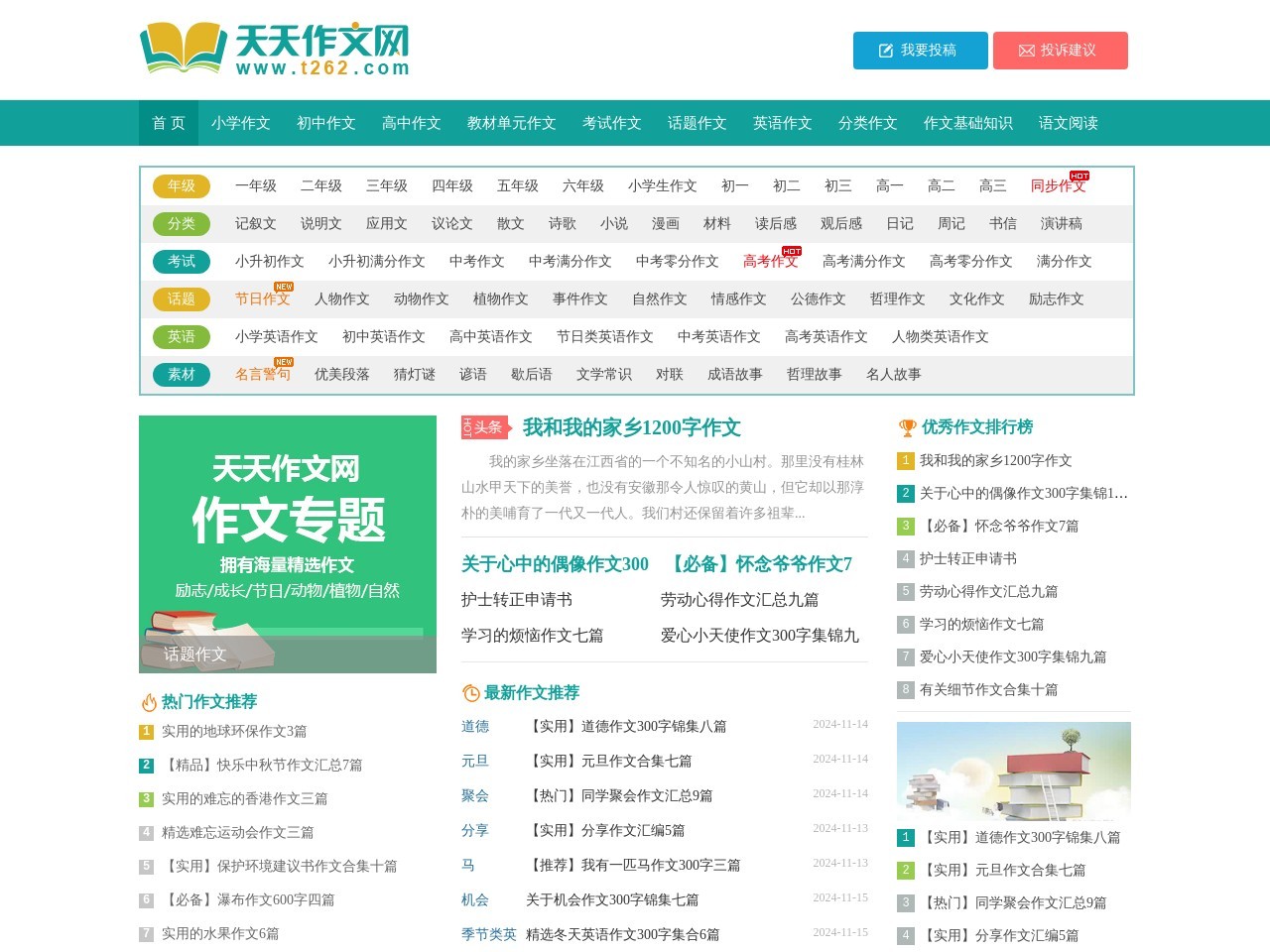Viewport: 1270px width, 952px height.
Task: Click the pencil icon in 我要投稿 button
Action: [x=884, y=51]
